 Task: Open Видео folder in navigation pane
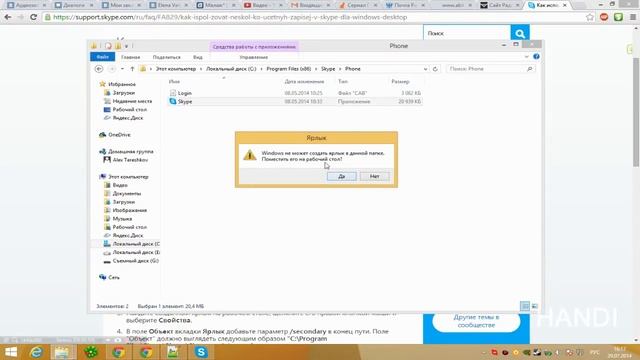pos(120,185)
